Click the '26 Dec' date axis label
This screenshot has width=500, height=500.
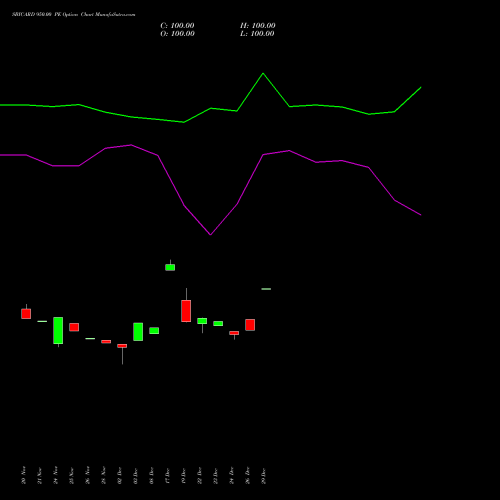click(248, 475)
